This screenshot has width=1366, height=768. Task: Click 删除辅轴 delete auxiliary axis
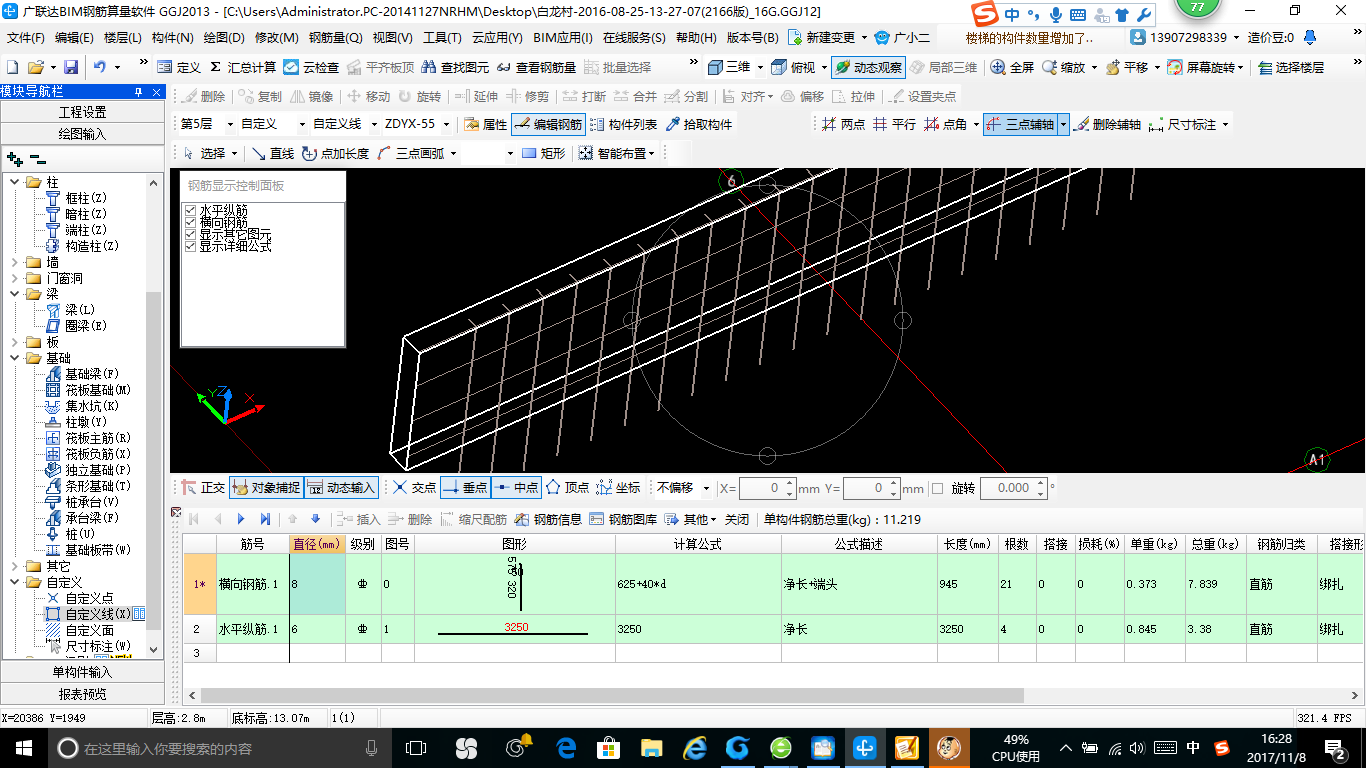click(1107, 124)
